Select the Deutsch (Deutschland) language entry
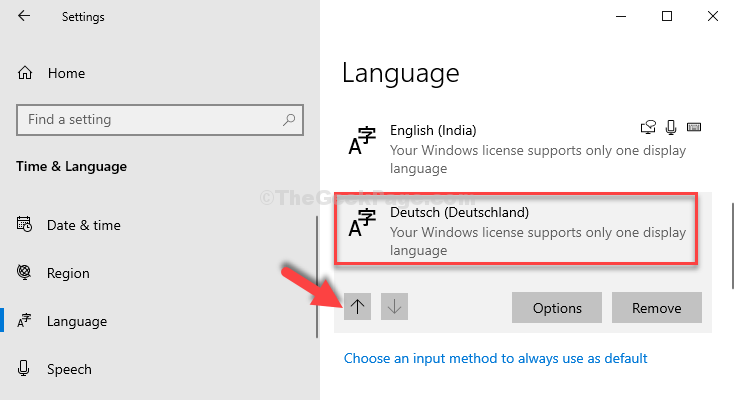 tap(516, 229)
